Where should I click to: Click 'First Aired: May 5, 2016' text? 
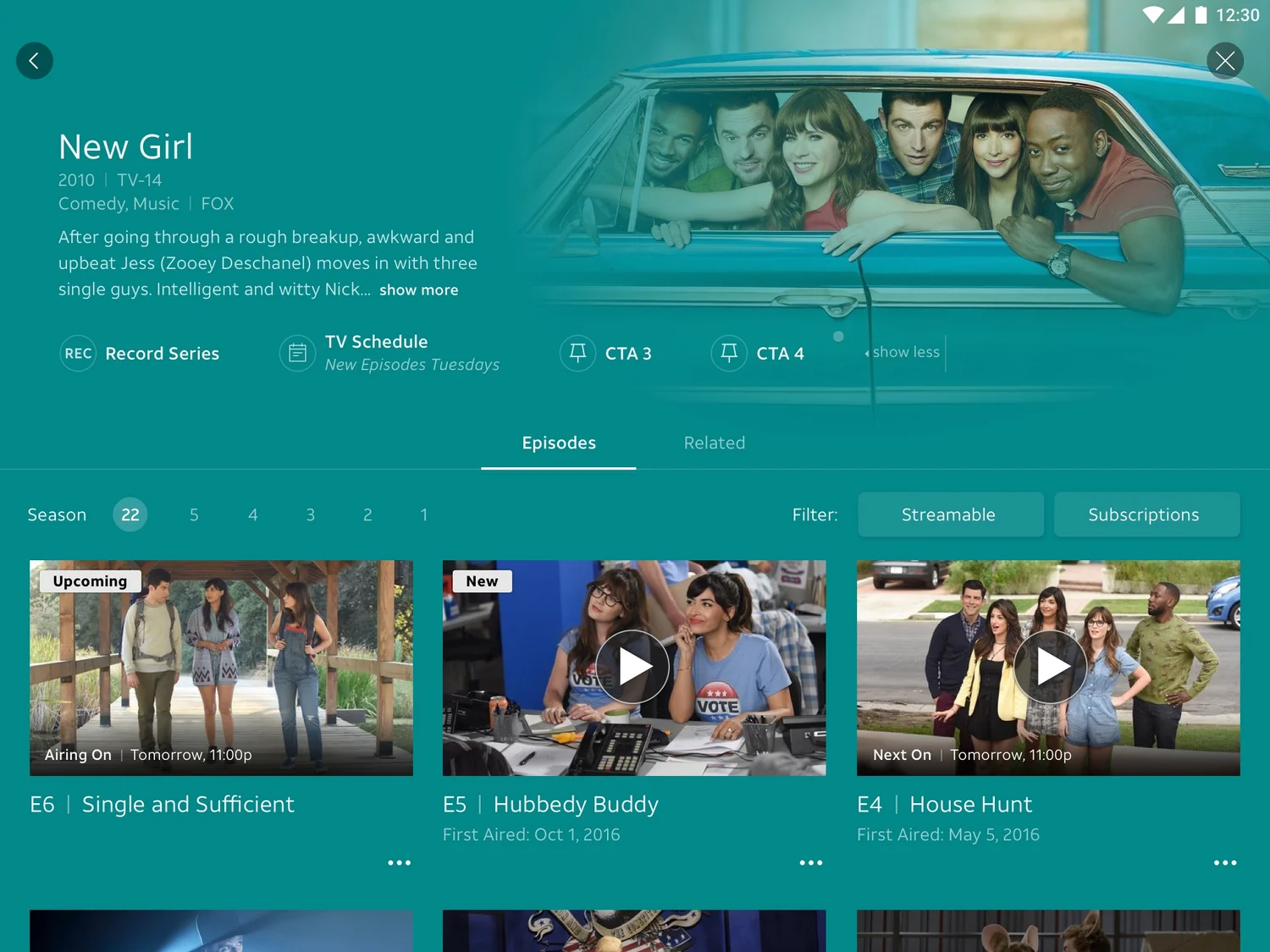click(x=947, y=834)
